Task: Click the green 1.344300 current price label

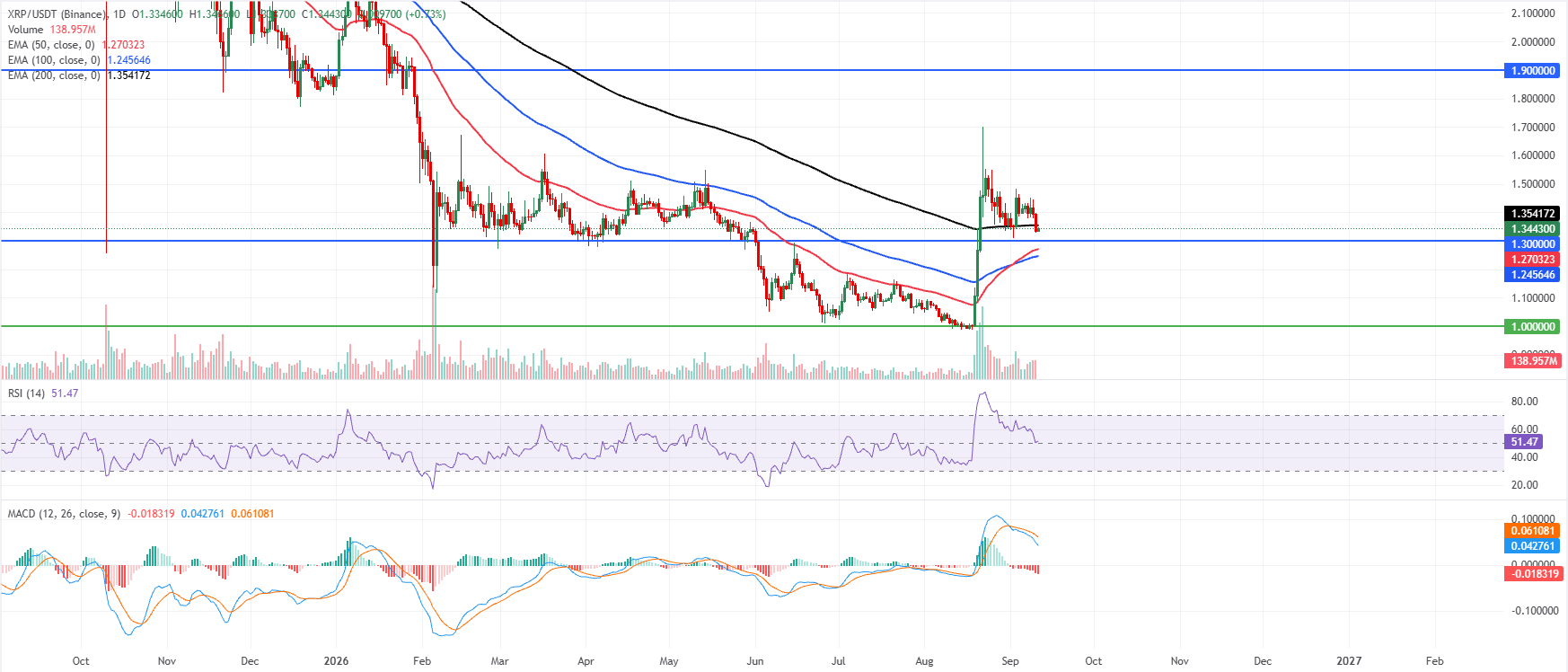Action: point(1532,229)
